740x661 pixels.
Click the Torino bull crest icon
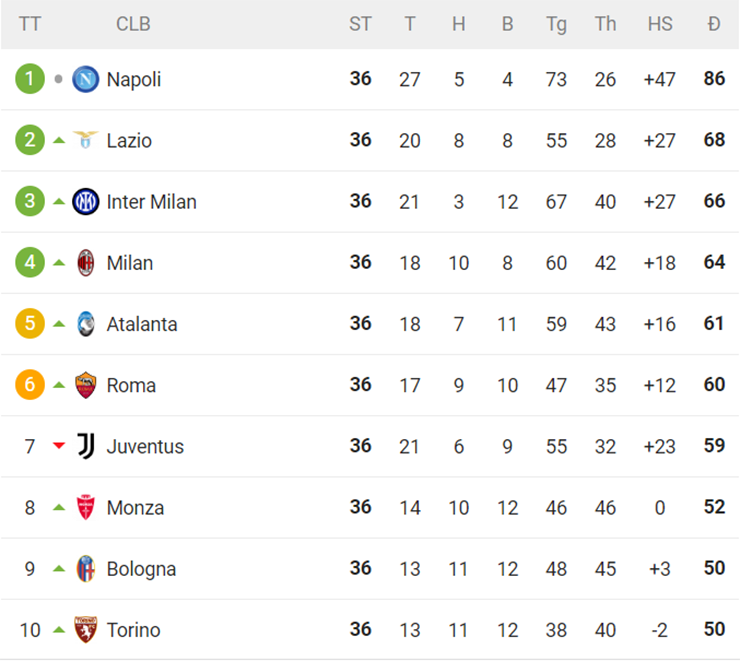point(86,630)
